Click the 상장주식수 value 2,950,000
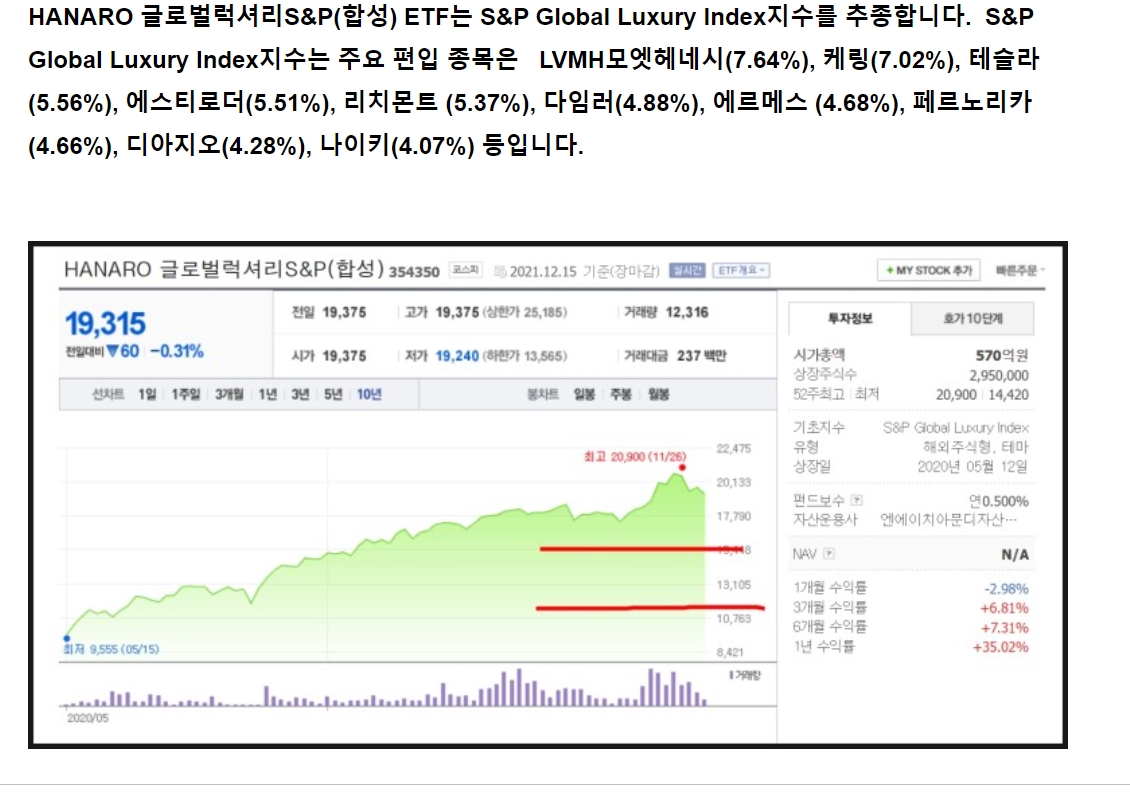Viewport: 1130px width, 801px height. pyautogui.click(x=999, y=375)
